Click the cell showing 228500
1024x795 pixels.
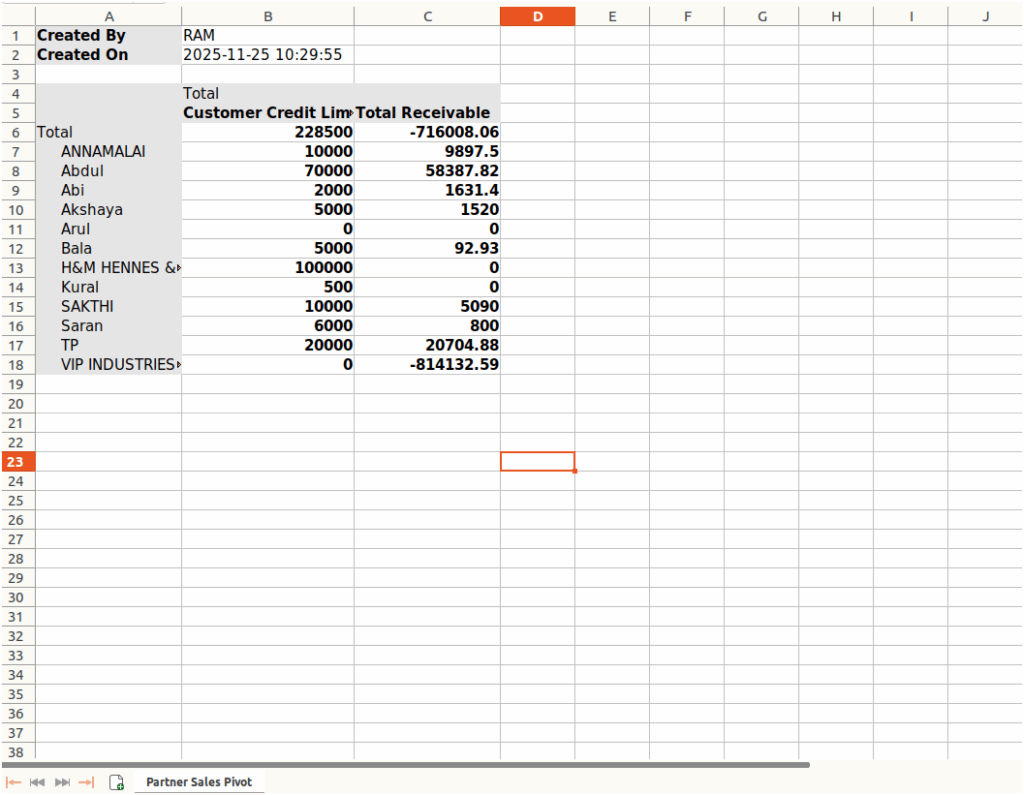point(268,131)
